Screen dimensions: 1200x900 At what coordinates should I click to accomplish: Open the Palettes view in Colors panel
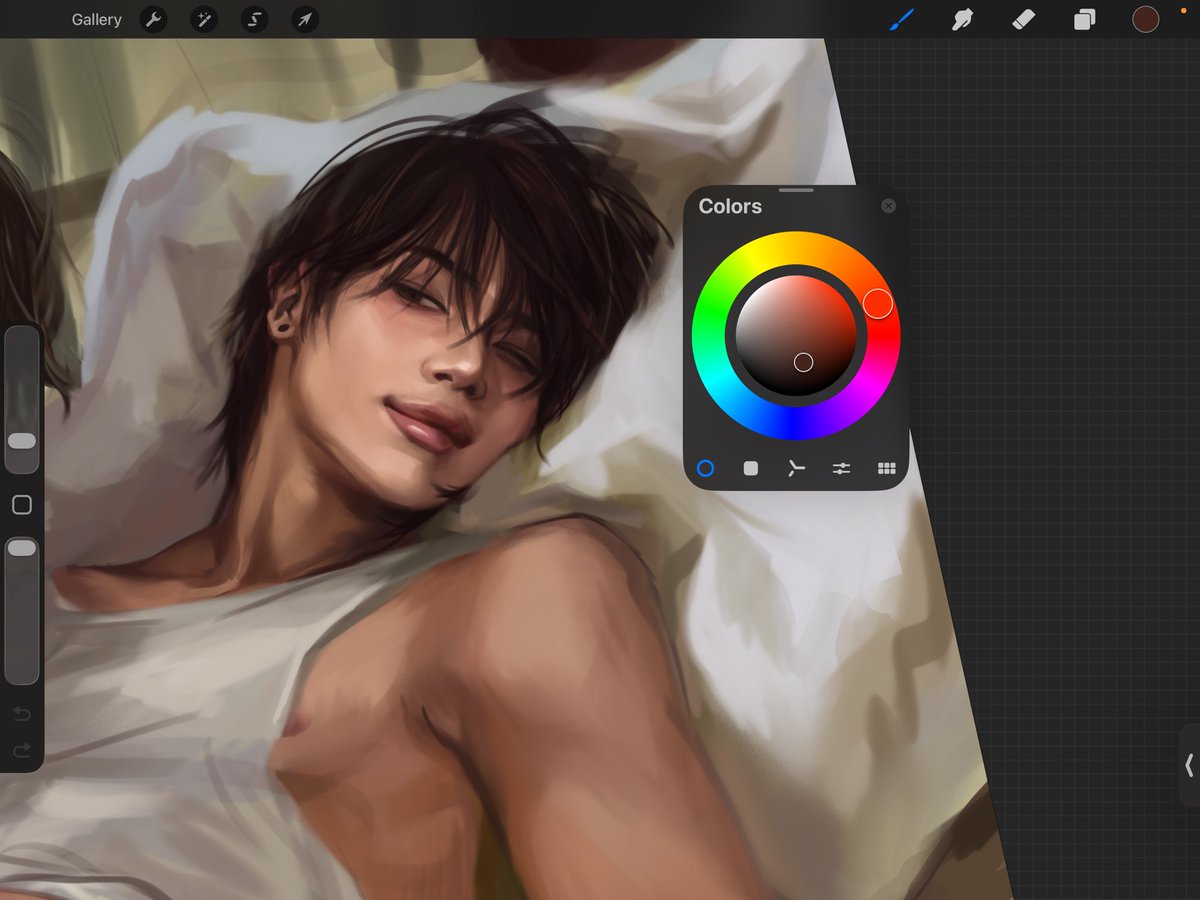click(885, 468)
